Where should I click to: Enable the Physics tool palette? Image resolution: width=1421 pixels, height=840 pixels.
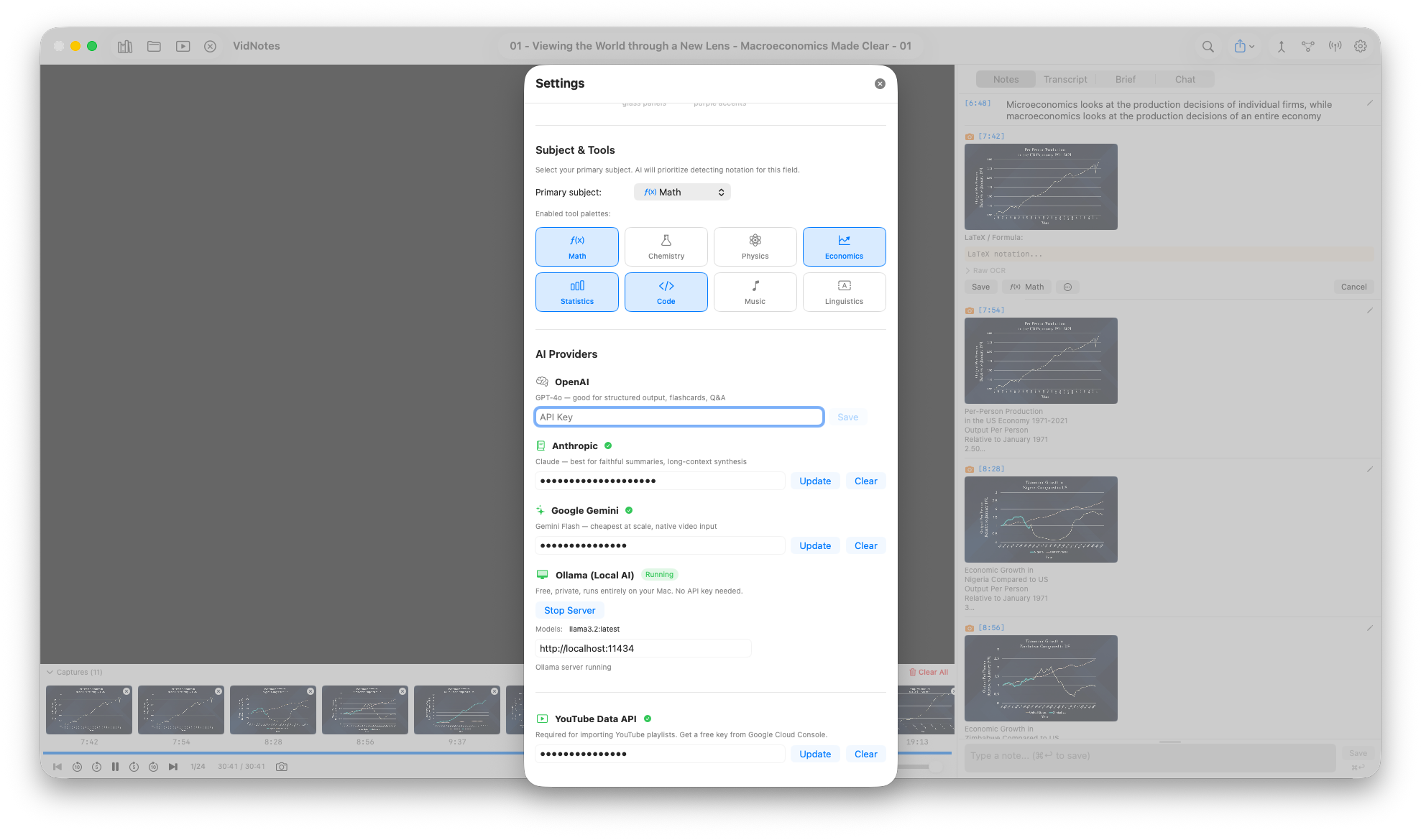[x=755, y=246]
